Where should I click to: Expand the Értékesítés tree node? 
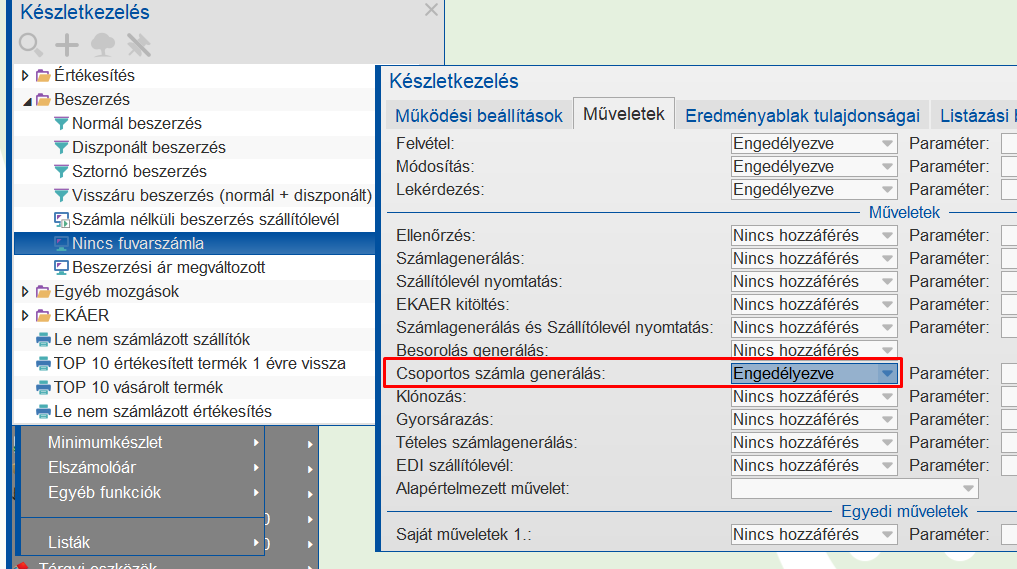[x=25, y=75]
